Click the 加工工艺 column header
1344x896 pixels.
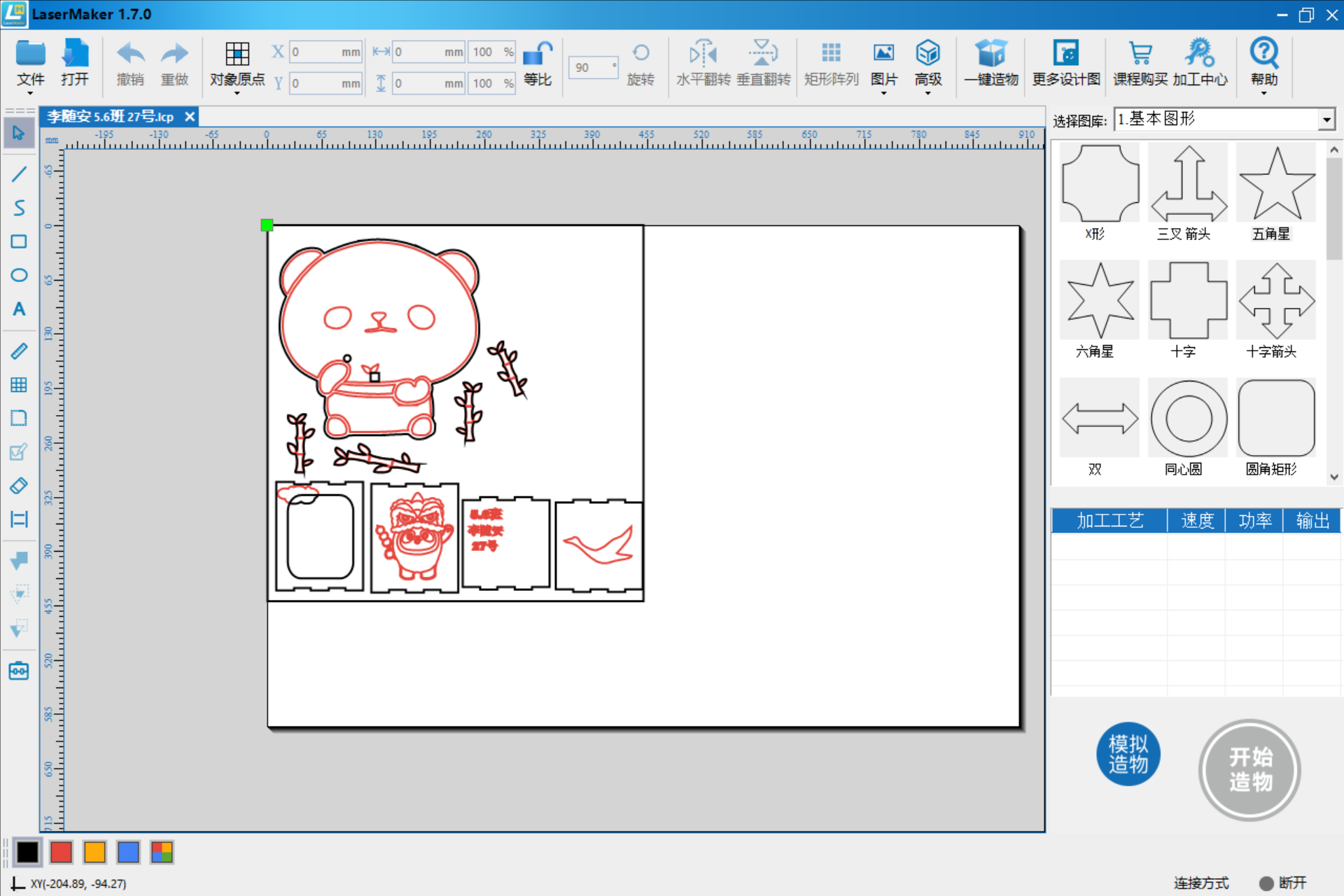click(x=1109, y=521)
